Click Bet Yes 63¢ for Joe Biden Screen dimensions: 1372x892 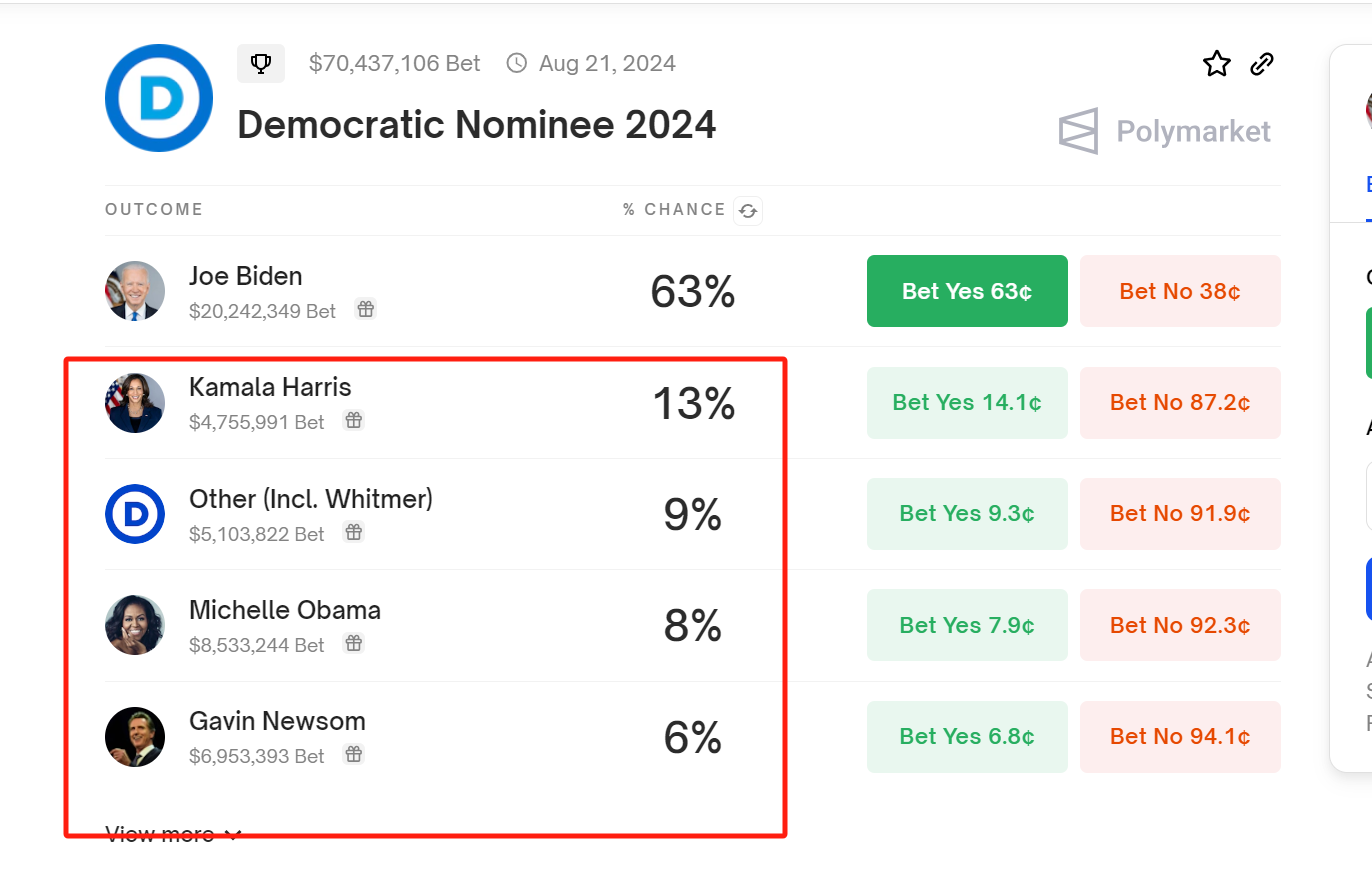click(967, 291)
